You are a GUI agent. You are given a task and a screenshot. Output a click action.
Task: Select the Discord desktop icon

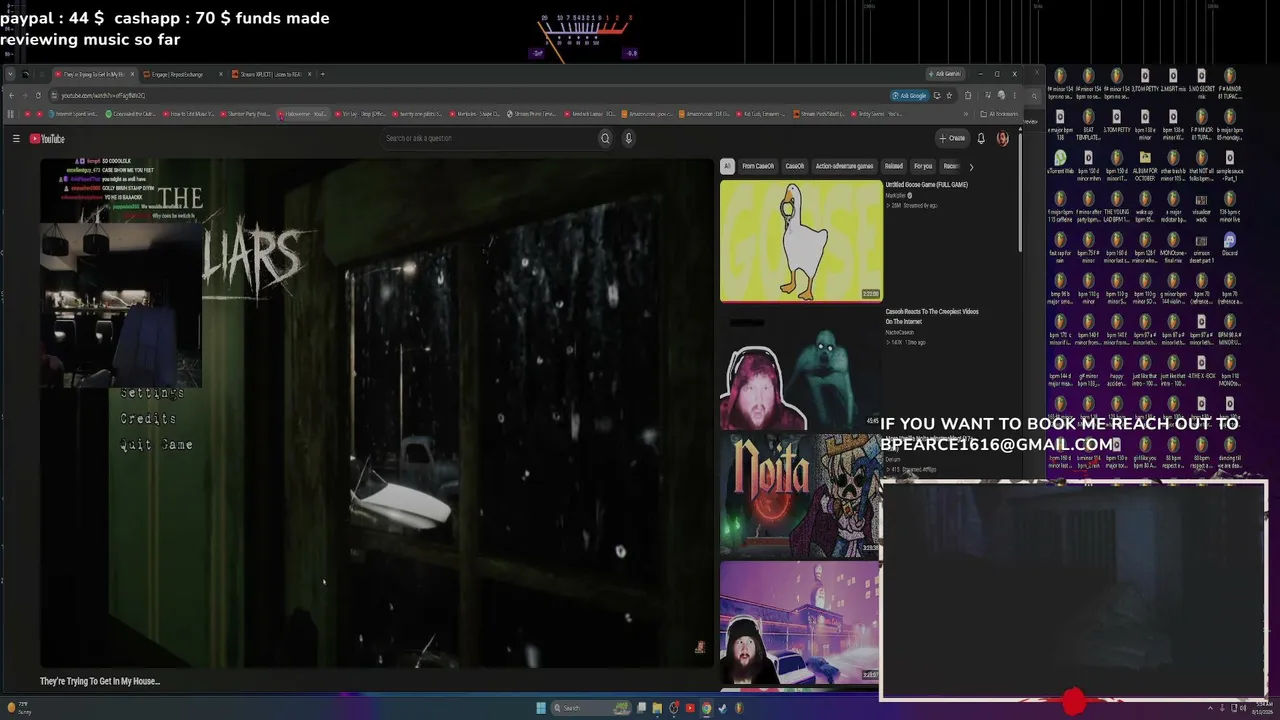pyautogui.click(x=1229, y=245)
